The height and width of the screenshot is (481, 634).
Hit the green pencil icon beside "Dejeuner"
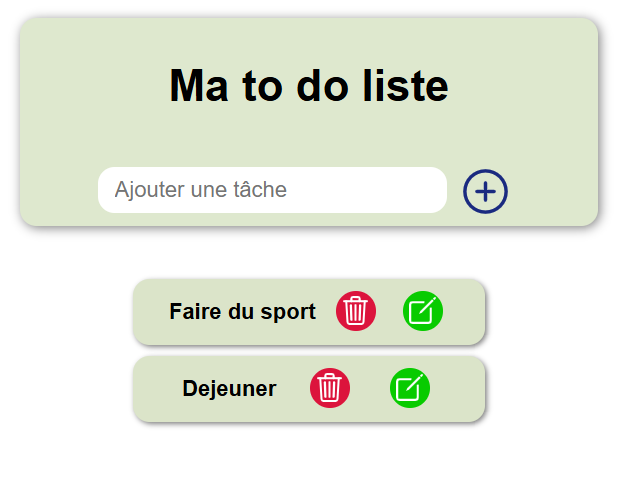tap(410, 388)
